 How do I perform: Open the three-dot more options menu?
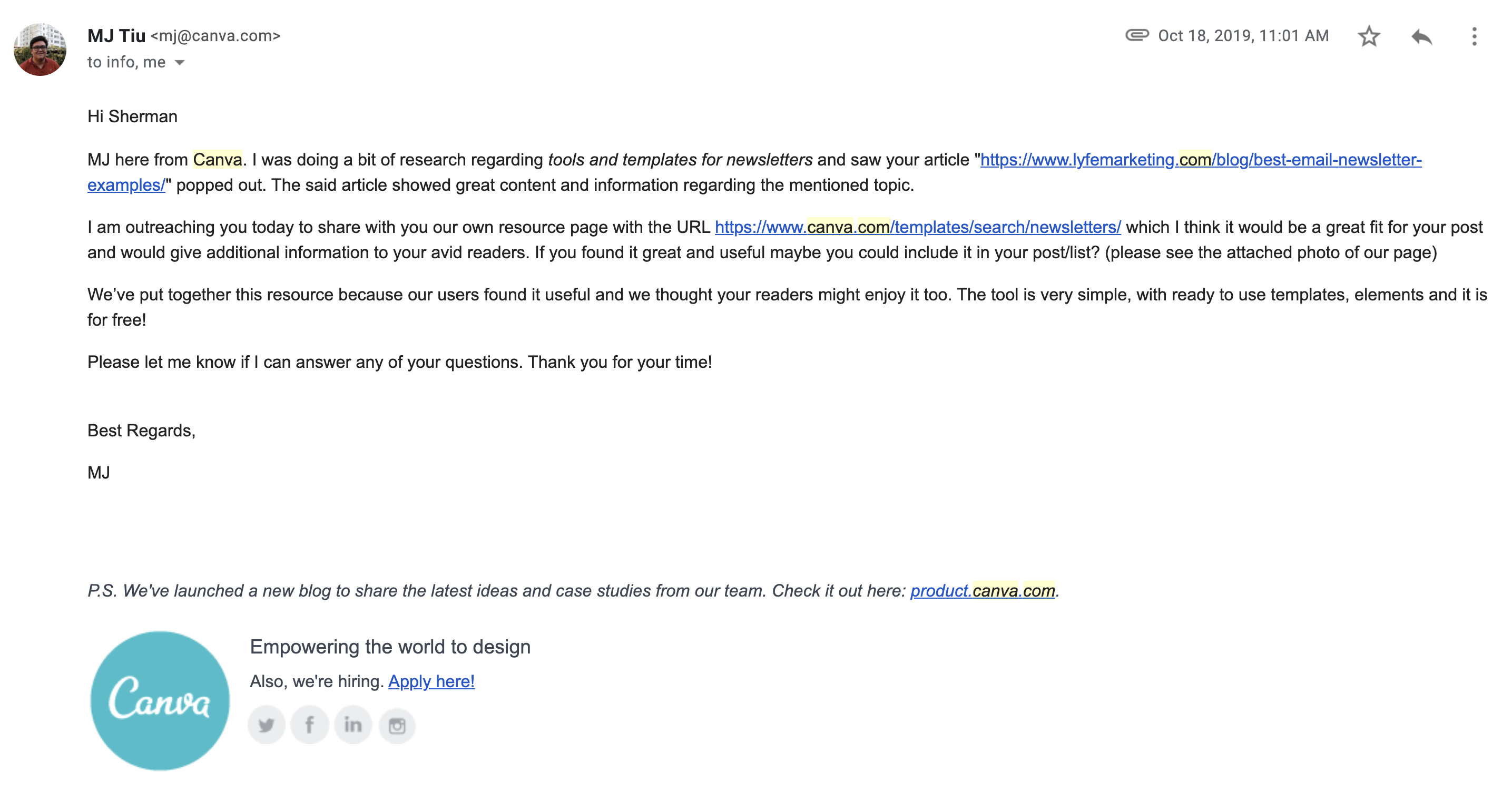1475,36
